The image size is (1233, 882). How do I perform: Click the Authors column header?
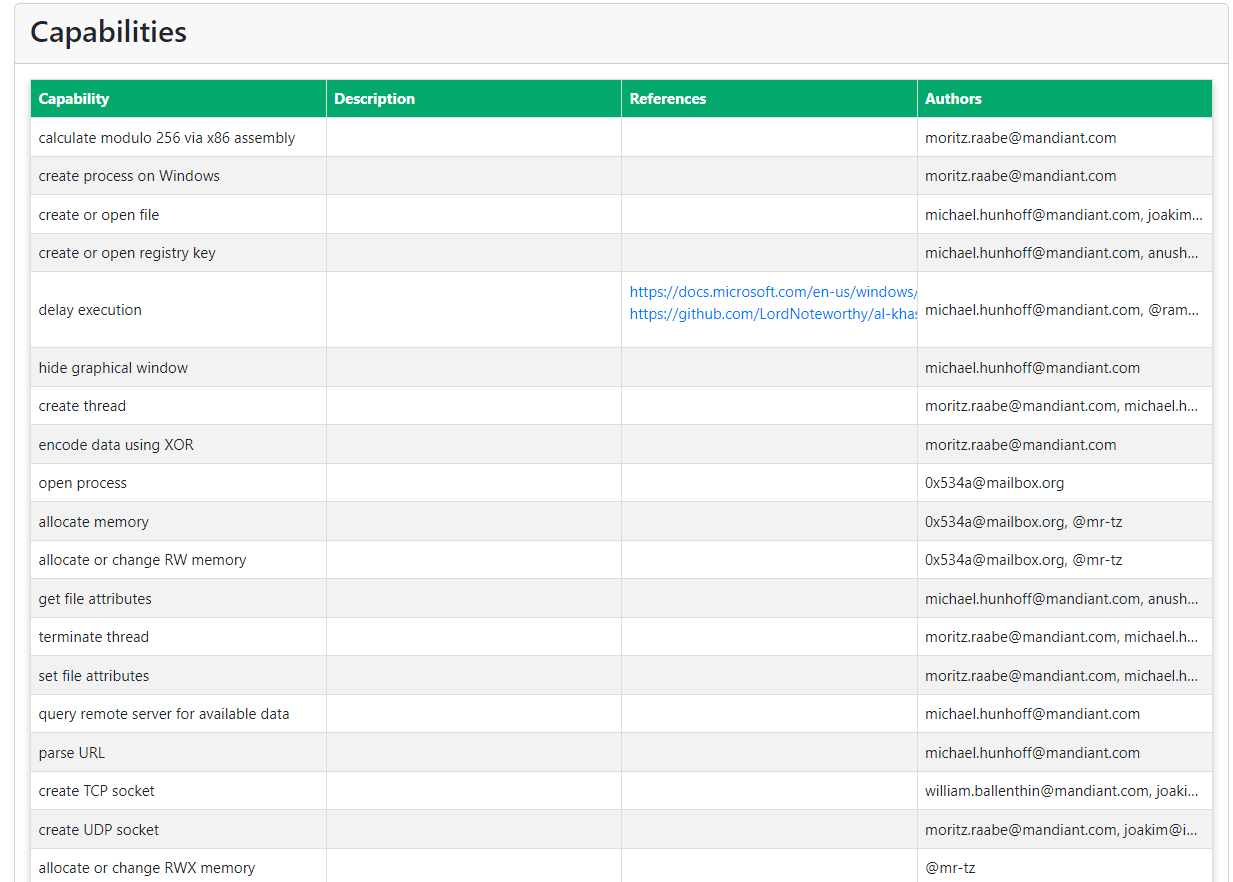pyautogui.click(x=953, y=99)
